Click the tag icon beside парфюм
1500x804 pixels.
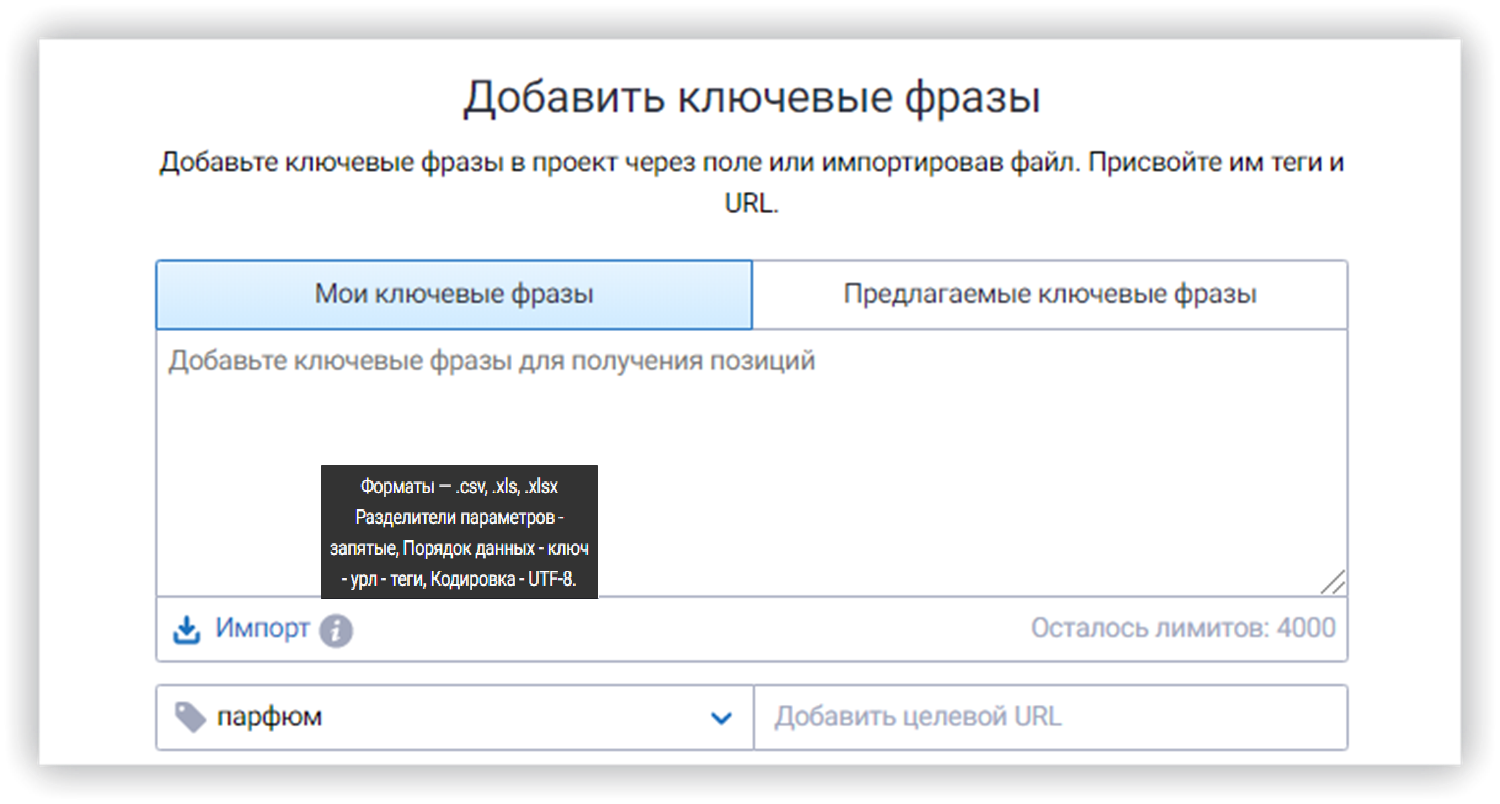tap(190, 716)
